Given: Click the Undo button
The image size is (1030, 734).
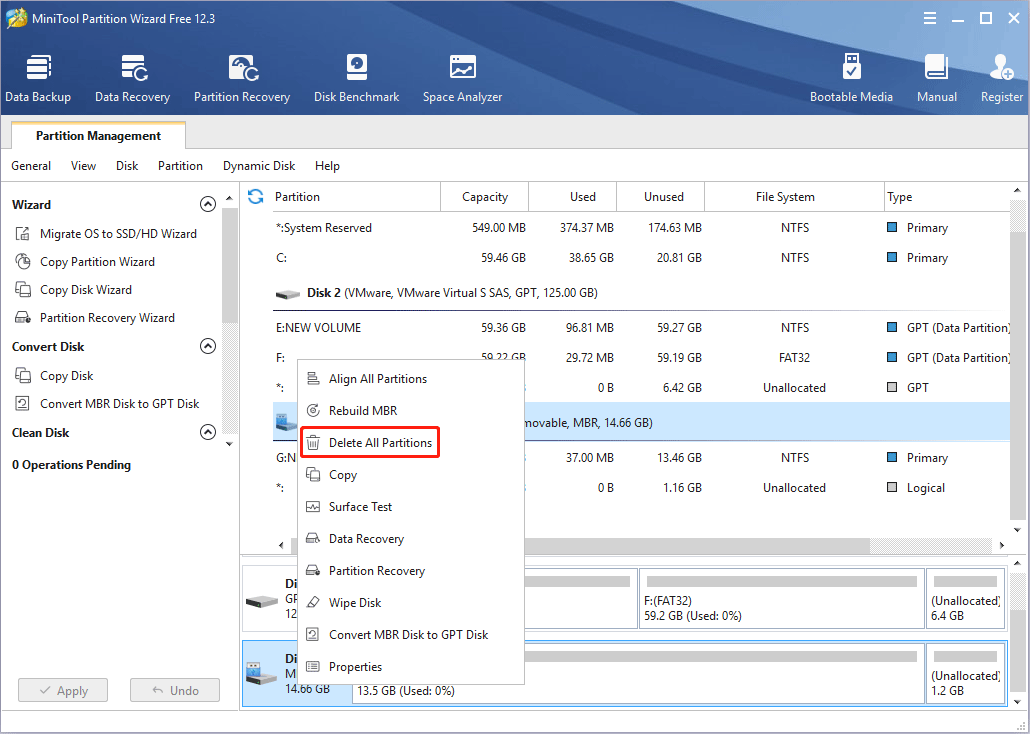Looking at the screenshot, I should (x=175, y=690).
